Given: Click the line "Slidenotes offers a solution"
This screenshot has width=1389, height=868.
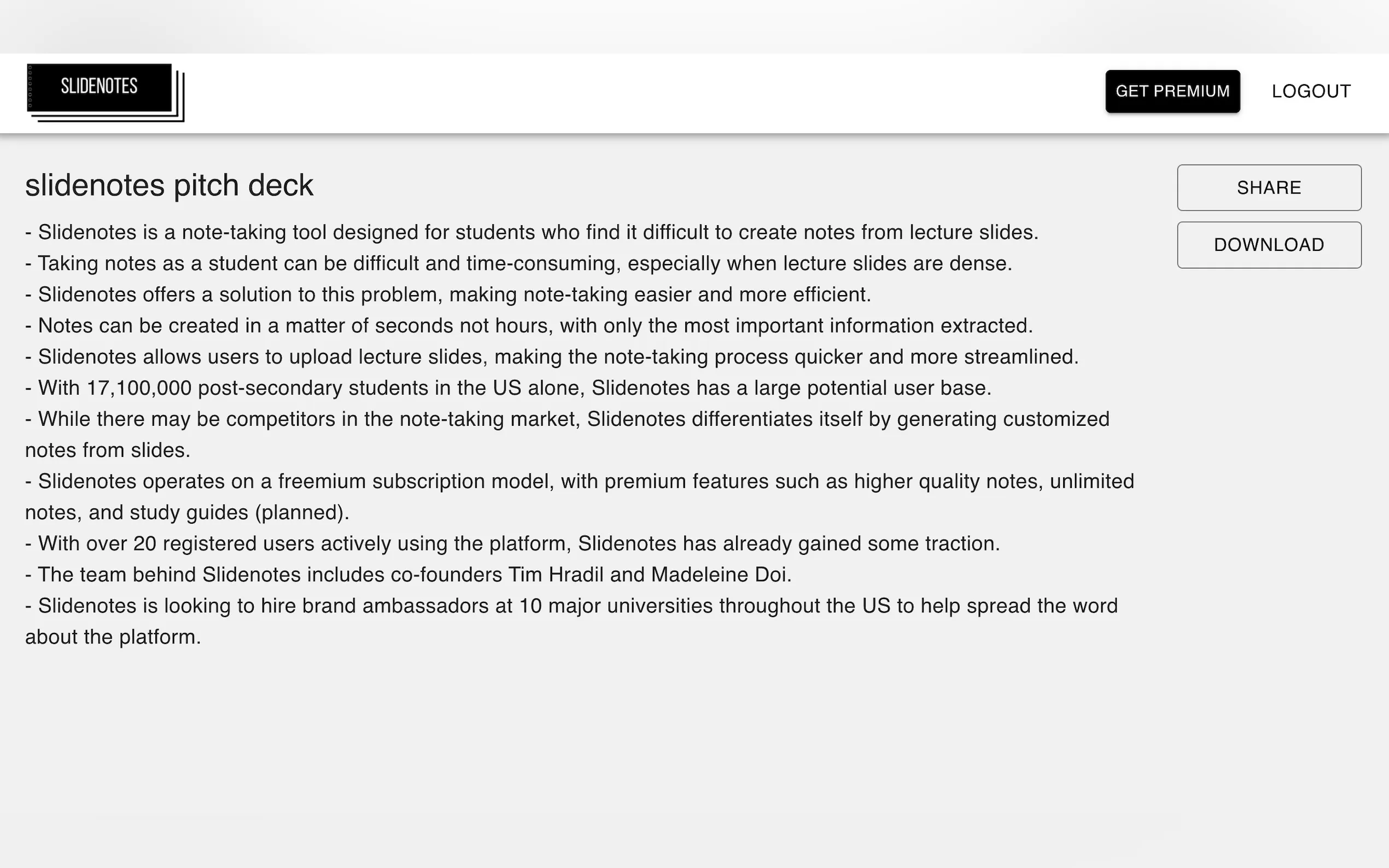Looking at the screenshot, I should click(448, 295).
